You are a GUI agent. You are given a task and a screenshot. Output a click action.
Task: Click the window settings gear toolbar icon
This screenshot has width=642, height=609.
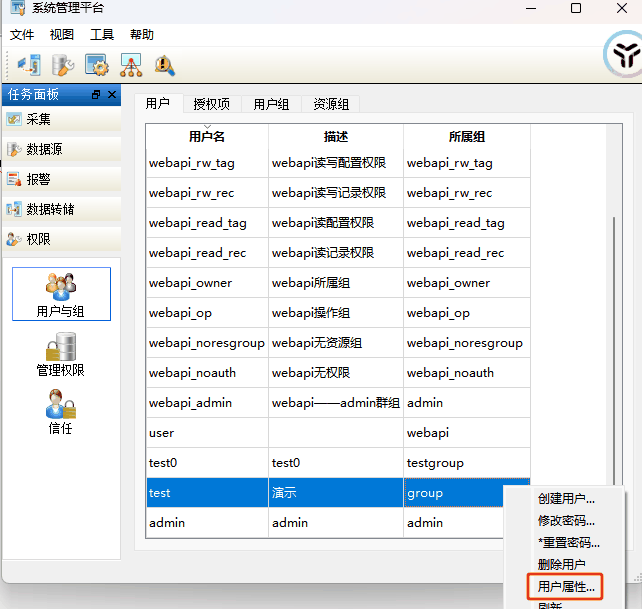pos(97,65)
